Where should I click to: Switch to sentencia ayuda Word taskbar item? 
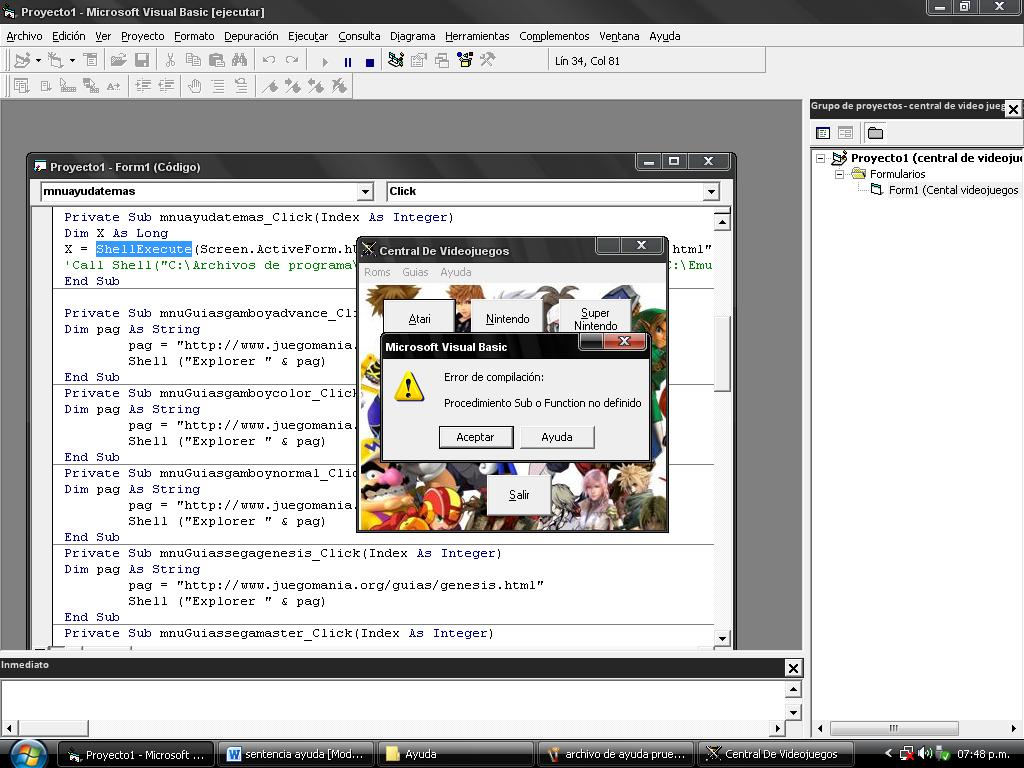click(x=296, y=754)
